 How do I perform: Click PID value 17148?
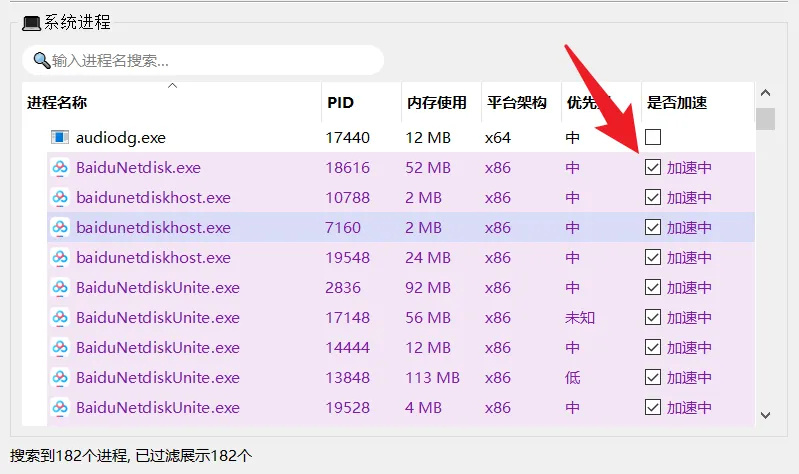[348, 318]
